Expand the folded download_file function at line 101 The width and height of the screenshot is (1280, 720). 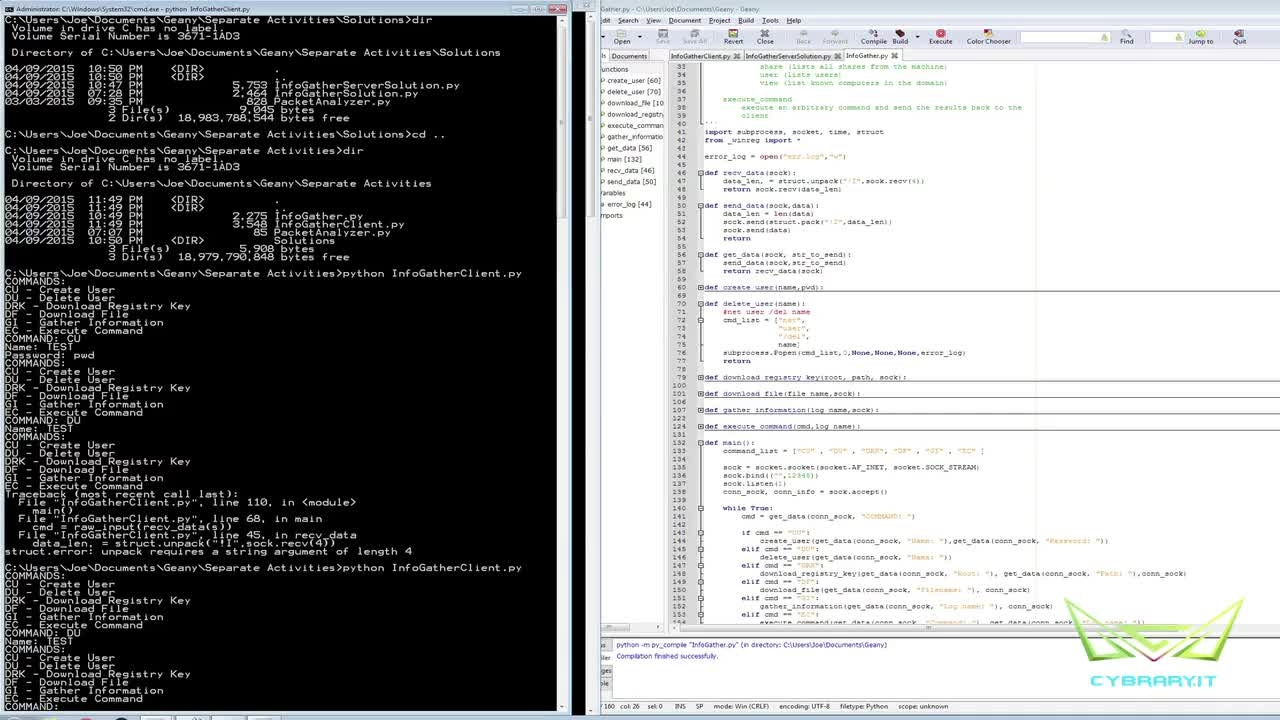point(701,393)
